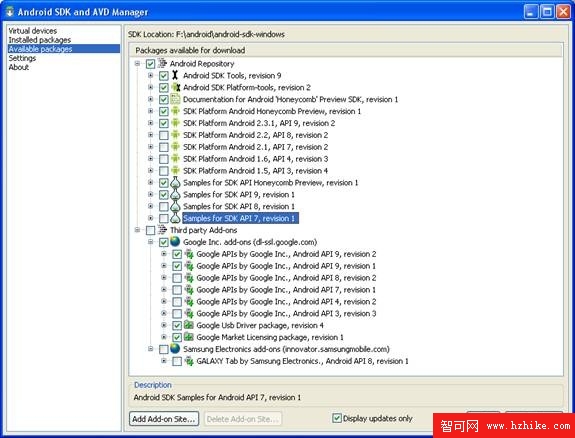The image size is (575, 438).
Task: Select Available packages in sidebar
Action: (64, 49)
